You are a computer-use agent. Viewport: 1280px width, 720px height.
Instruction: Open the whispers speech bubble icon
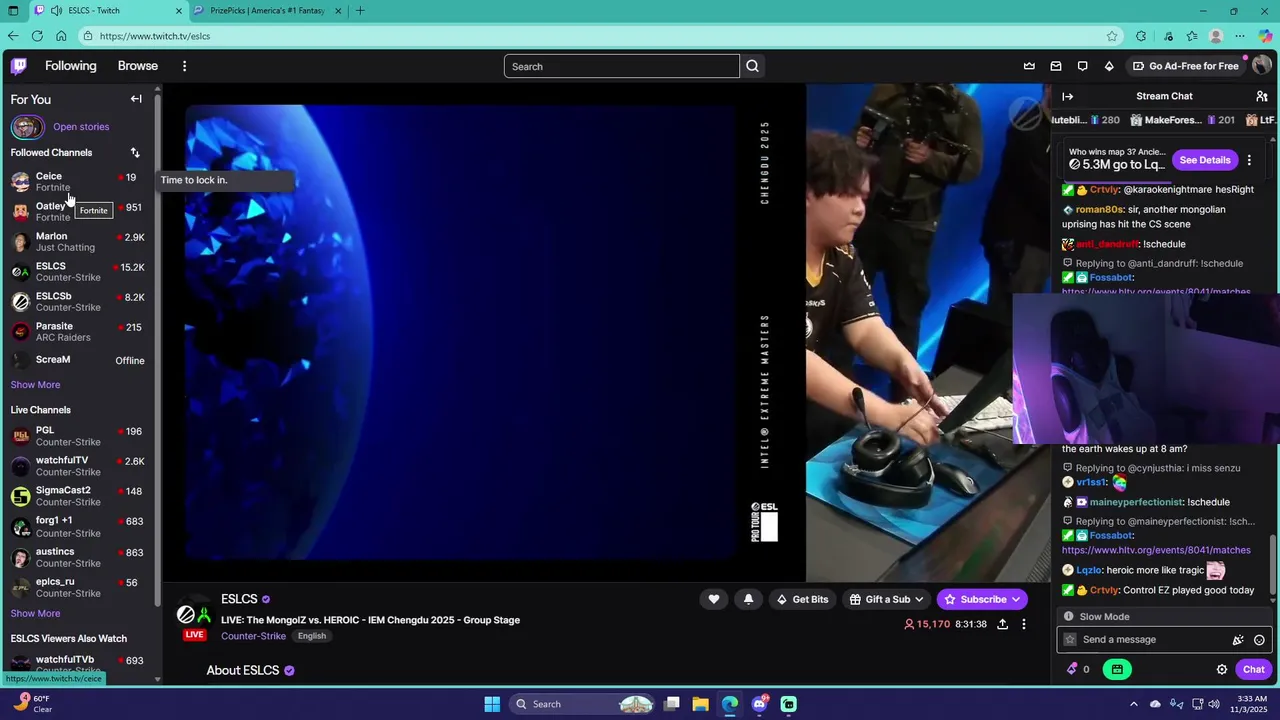coord(1082,66)
